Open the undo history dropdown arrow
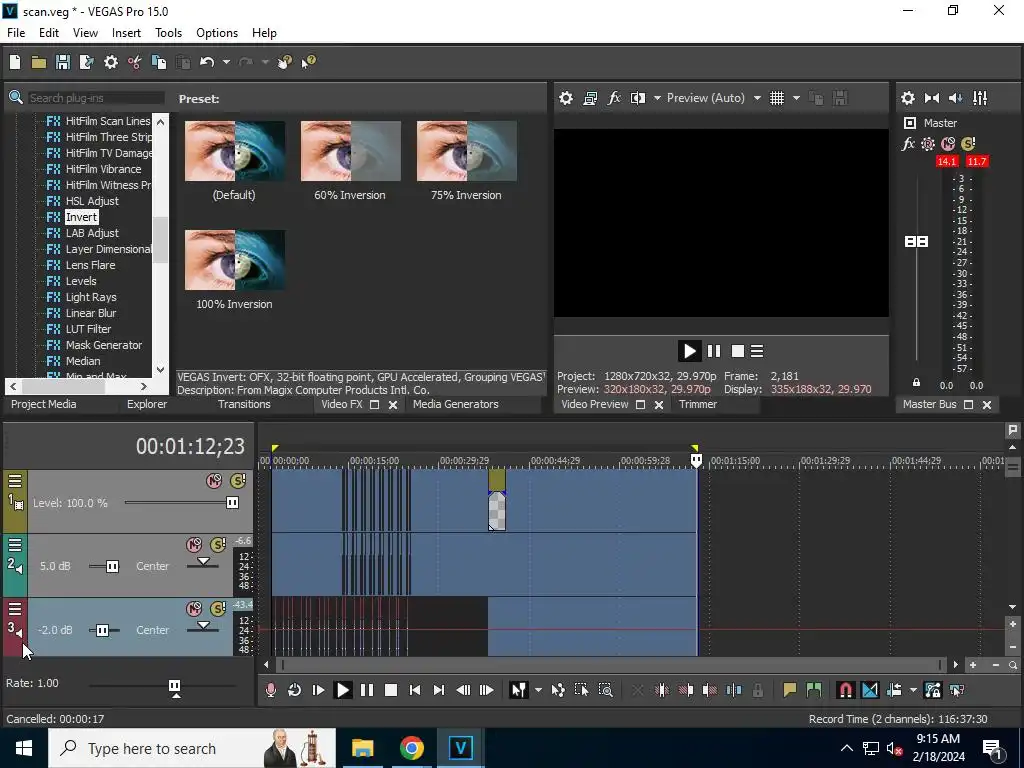Image resolution: width=1024 pixels, height=768 pixels. [x=226, y=62]
